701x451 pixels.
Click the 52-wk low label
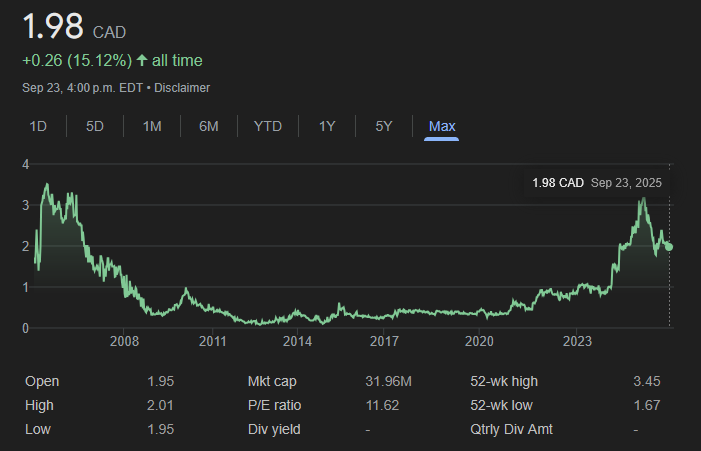tap(501, 405)
